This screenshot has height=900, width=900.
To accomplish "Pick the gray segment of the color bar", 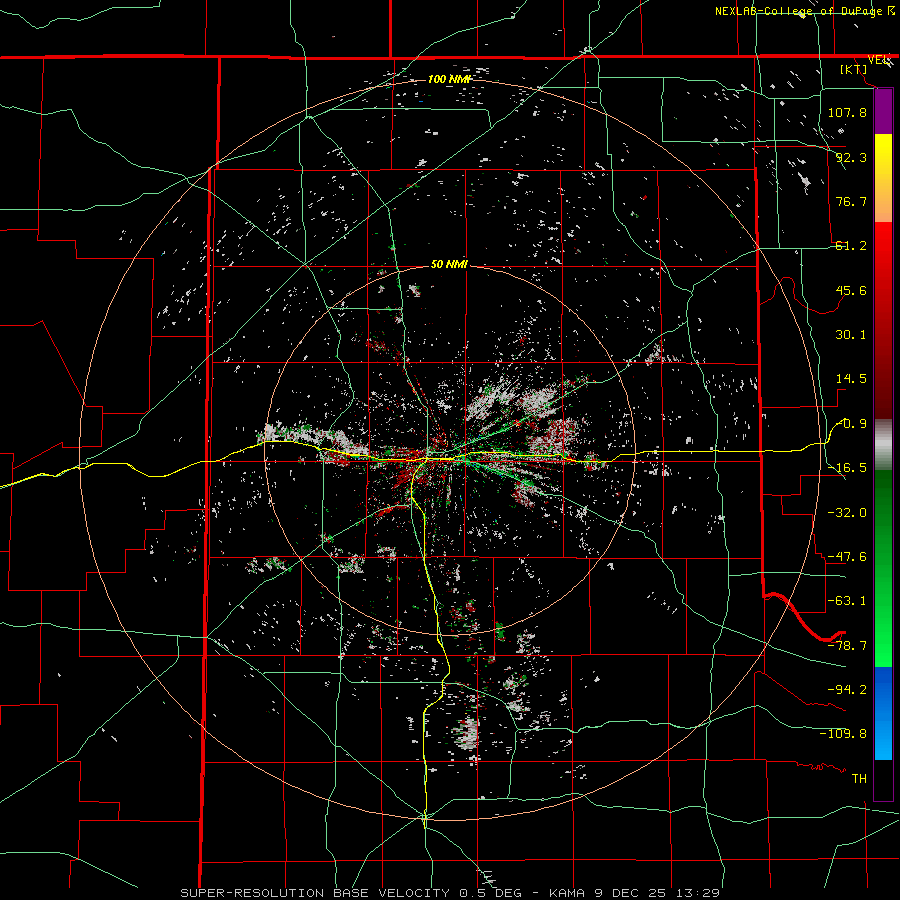I will click(883, 445).
